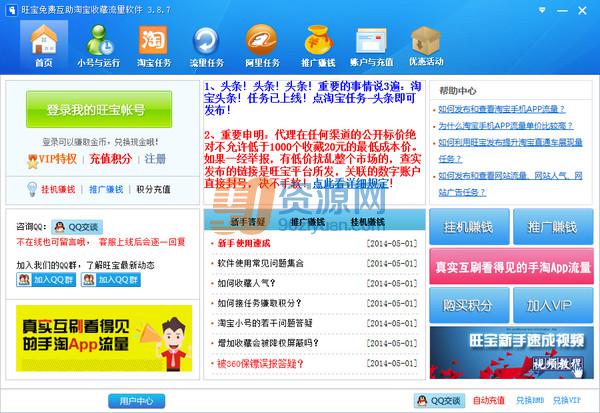Open the 阿里任务 icon
600x413 pixels.
pyautogui.click(x=262, y=45)
